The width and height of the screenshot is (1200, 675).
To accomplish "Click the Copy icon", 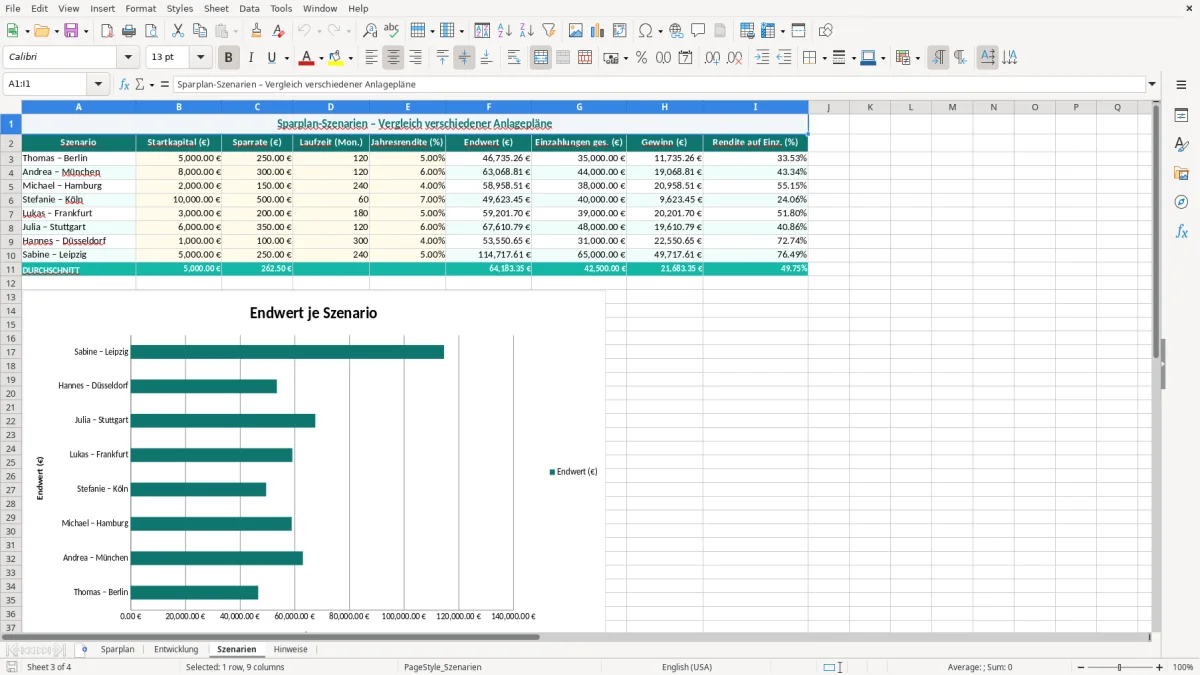I will click(x=200, y=31).
